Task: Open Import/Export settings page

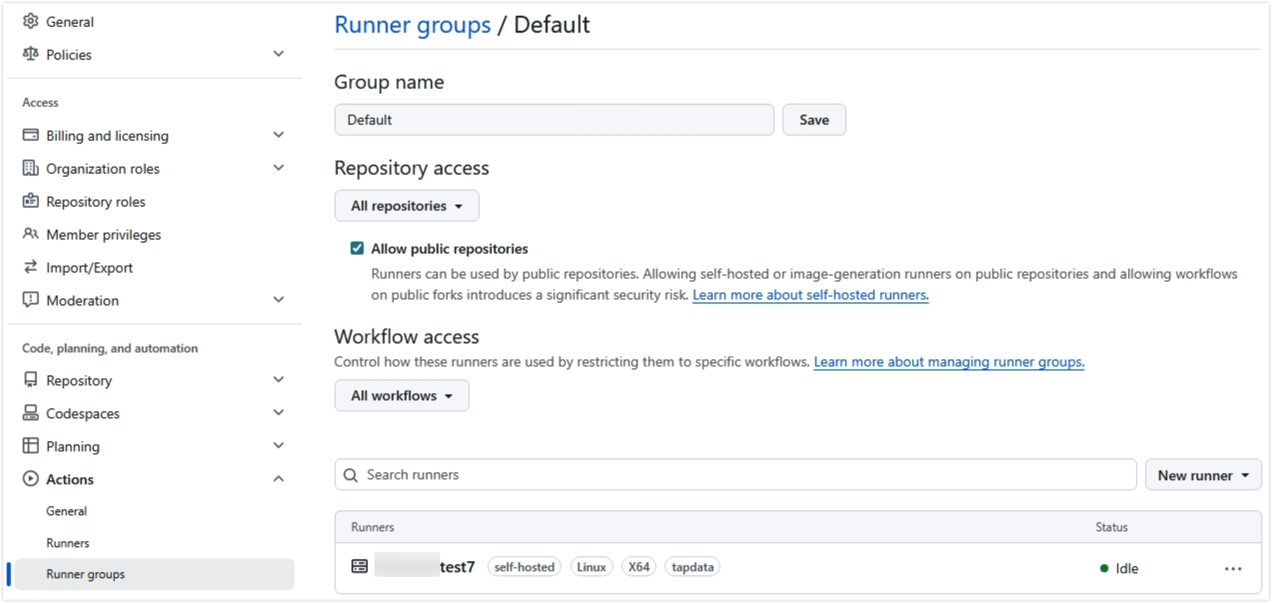Action: point(89,267)
